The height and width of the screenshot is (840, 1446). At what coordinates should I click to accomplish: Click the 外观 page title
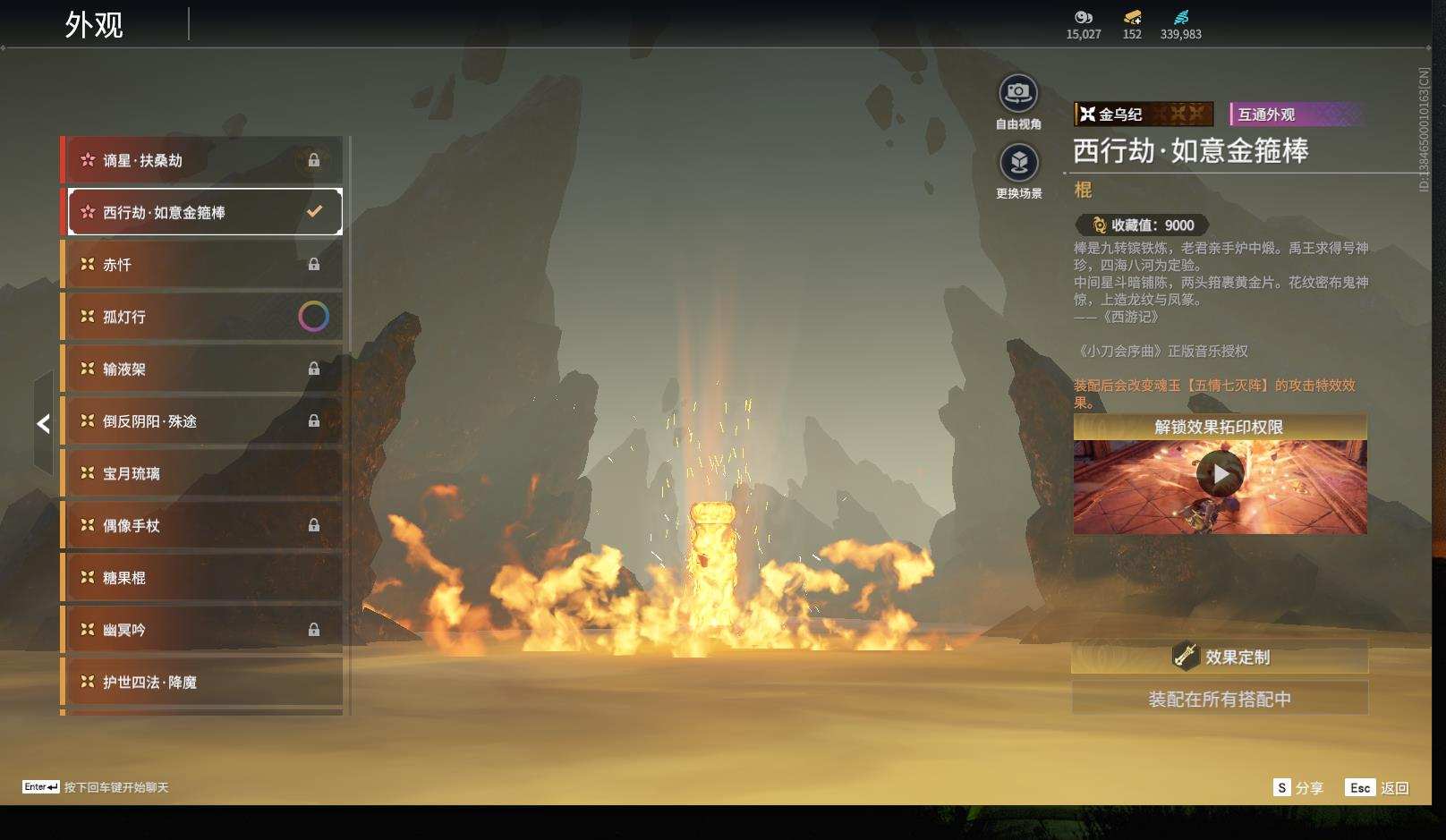pos(94,25)
